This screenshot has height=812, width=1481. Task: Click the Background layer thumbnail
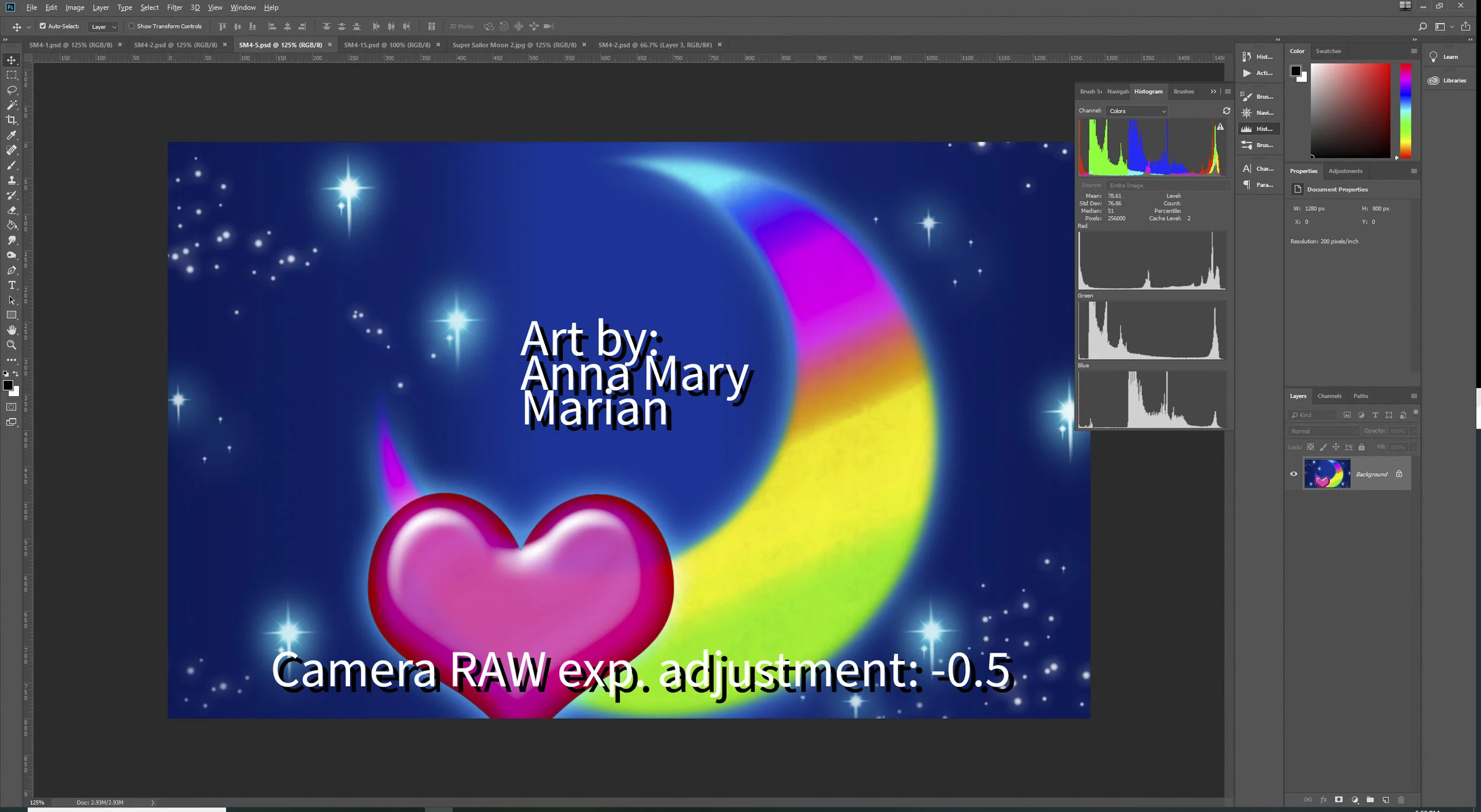pyautogui.click(x=1327, y=474)
